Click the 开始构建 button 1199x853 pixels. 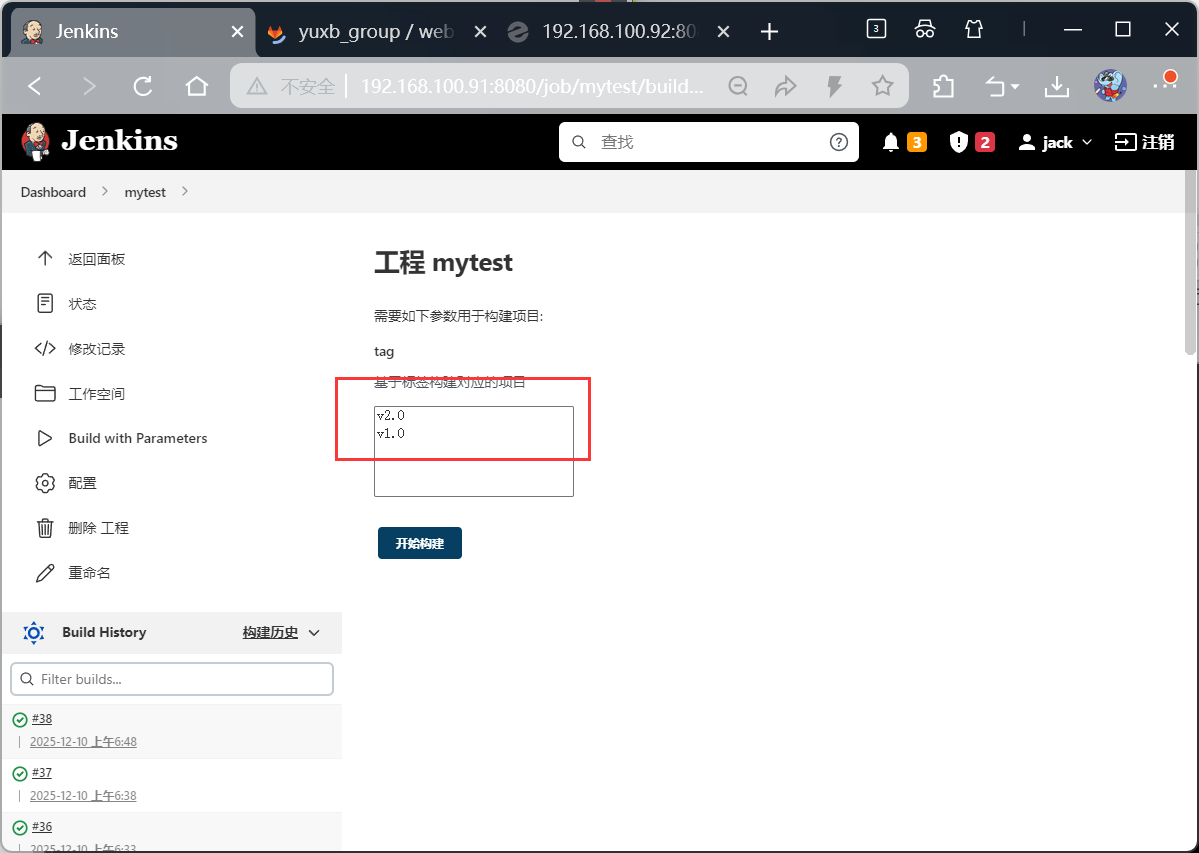[x=420, y=543]
